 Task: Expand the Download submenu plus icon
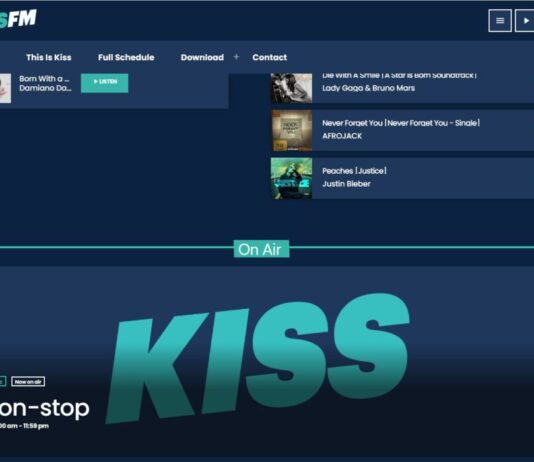pyautogui.click(x=236, y=57)
